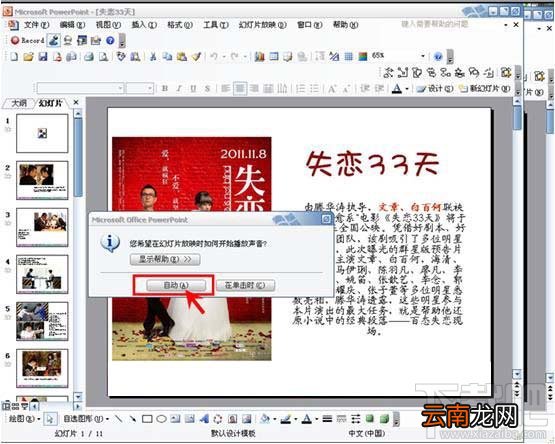Expand the Font Color dropdown arrow in formatting toolbar
The height and width of the screenshot is (444, 555).
point(407,89)
